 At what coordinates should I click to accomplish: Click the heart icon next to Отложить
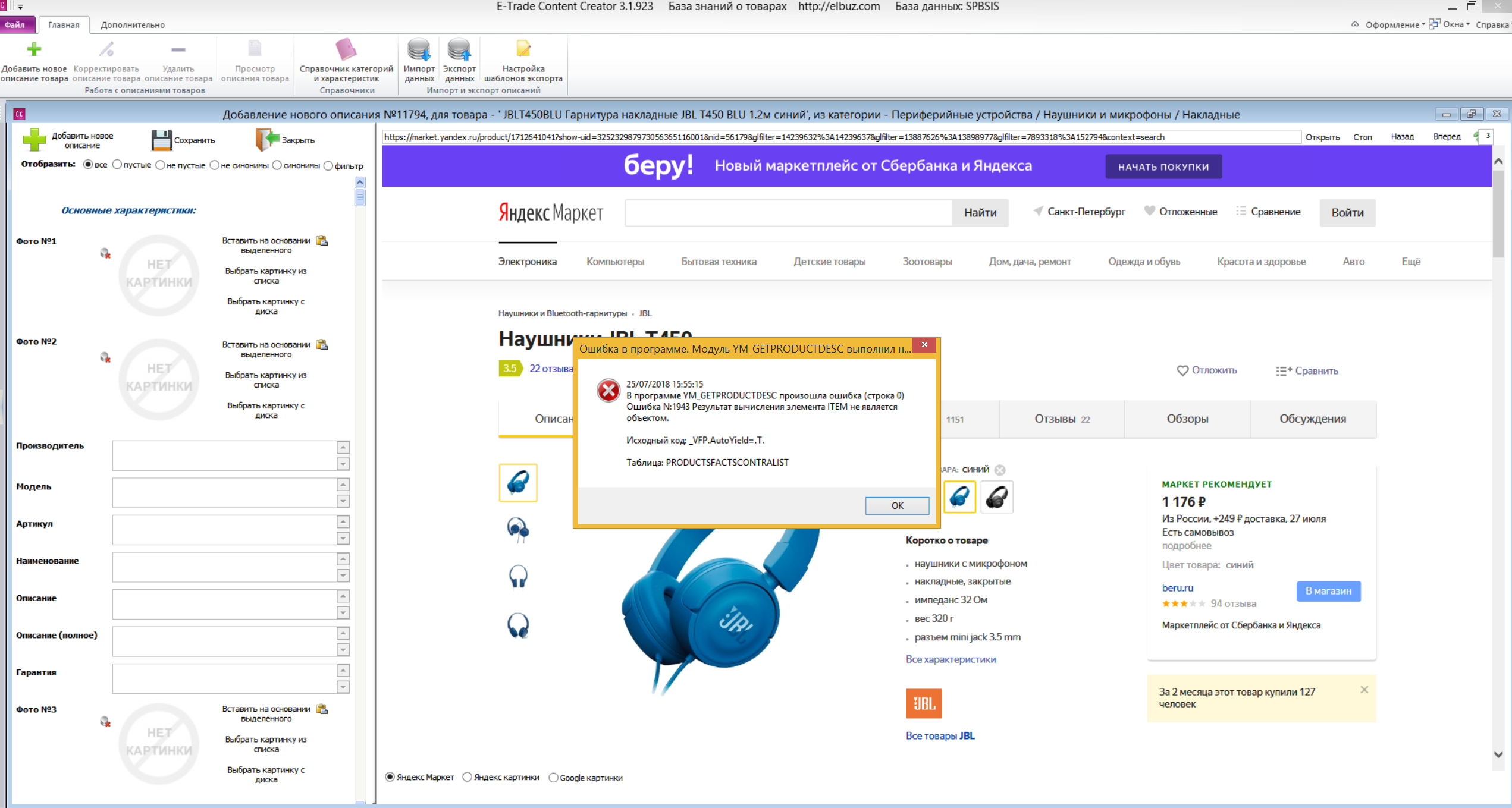1182,370
